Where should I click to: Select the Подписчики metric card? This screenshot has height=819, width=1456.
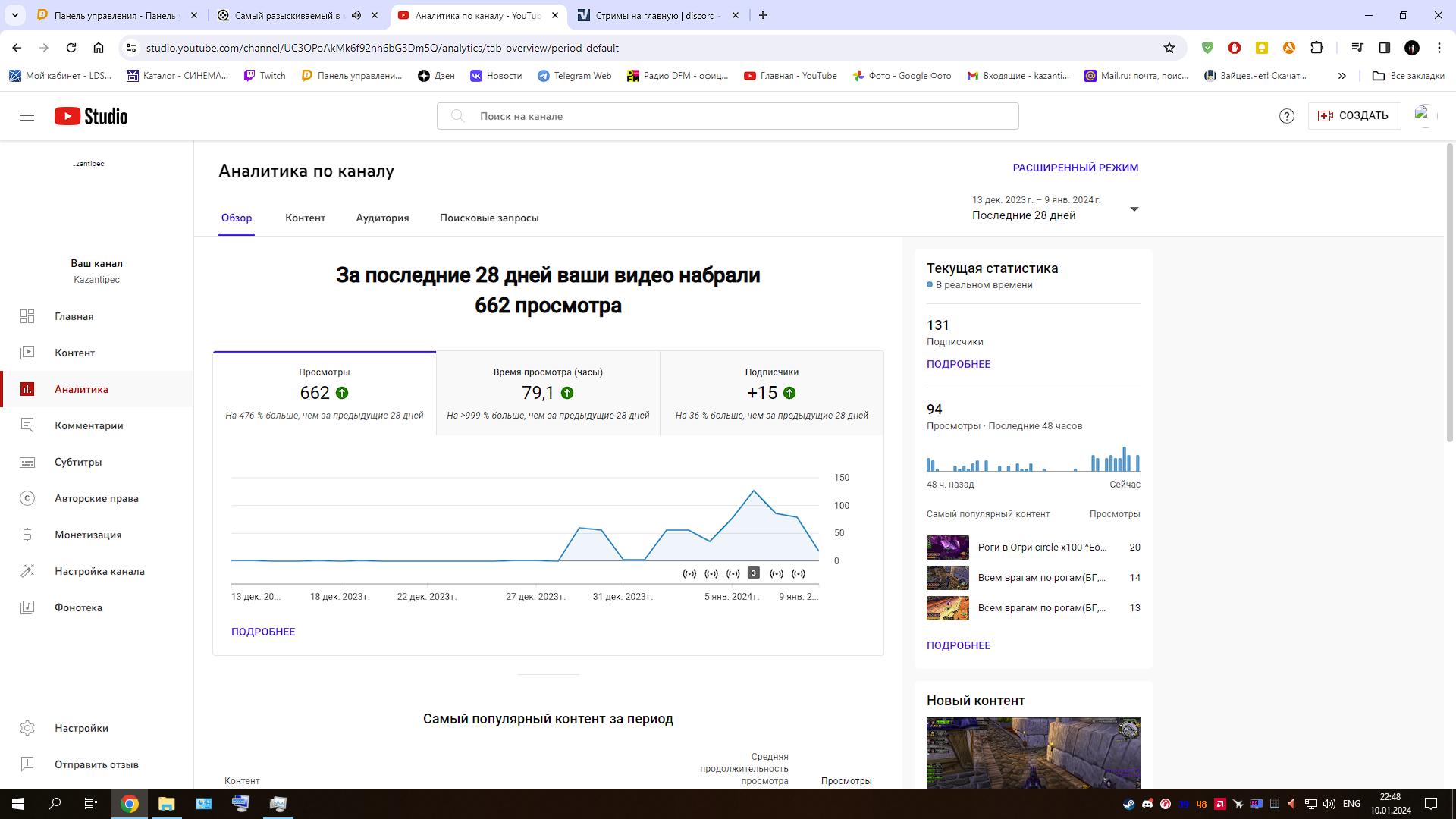pos(772,393)
